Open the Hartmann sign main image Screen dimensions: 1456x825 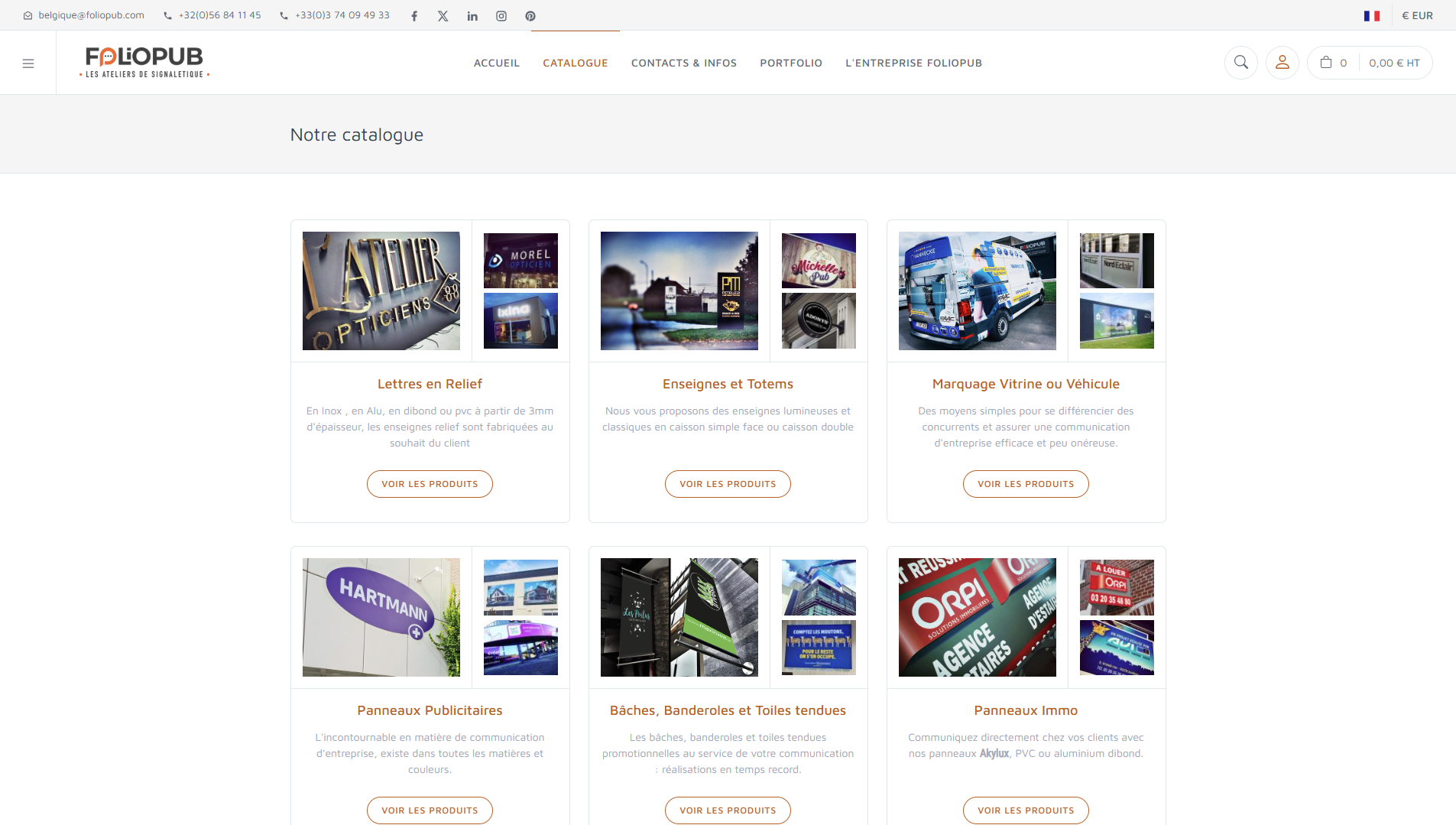click(x=381, y=618)
